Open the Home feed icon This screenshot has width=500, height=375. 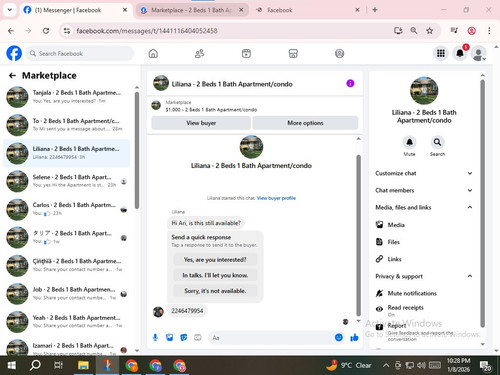pyautogui.click(x=153, y=53)
